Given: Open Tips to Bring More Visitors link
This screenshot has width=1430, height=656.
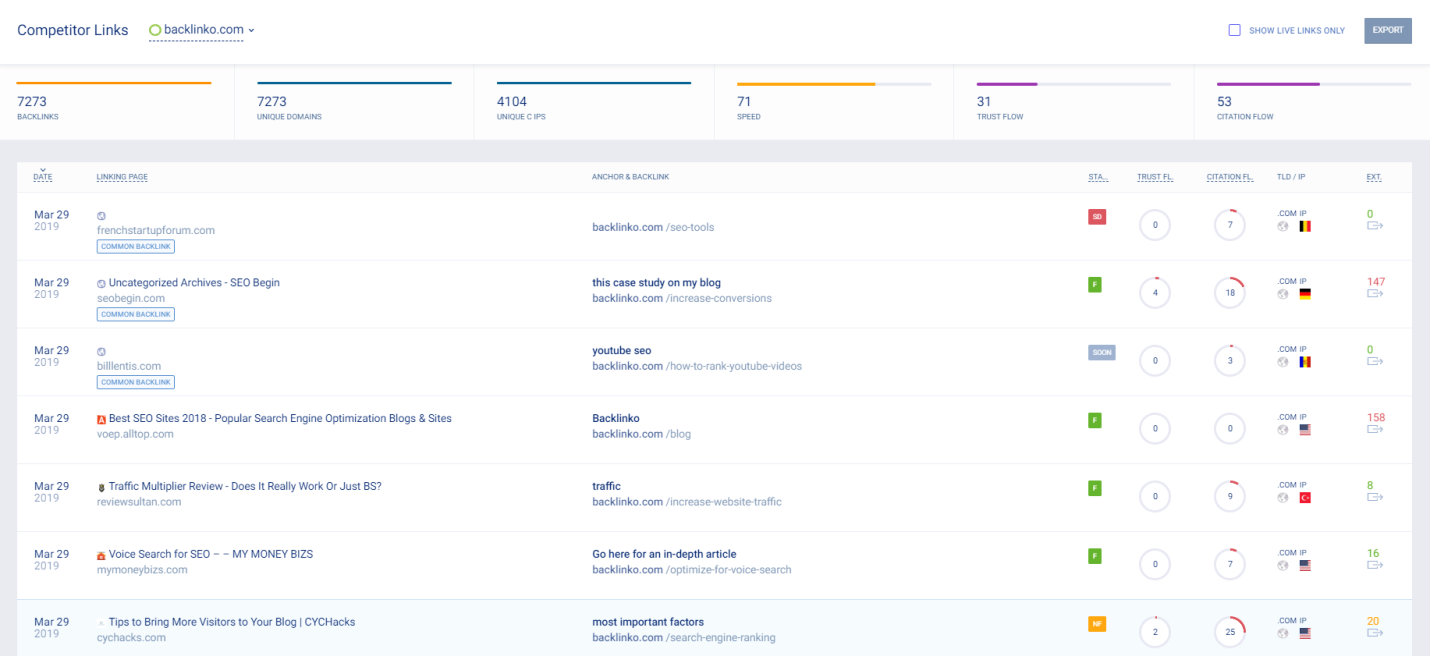Looking at the screenshot, I should (232, 623).
